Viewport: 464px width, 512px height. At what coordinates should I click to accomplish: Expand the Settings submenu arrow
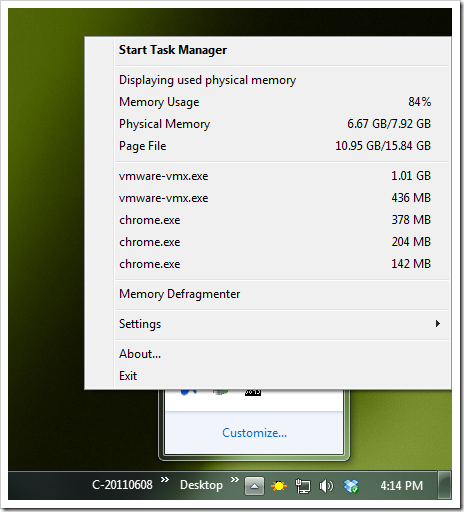coord(438,323)
